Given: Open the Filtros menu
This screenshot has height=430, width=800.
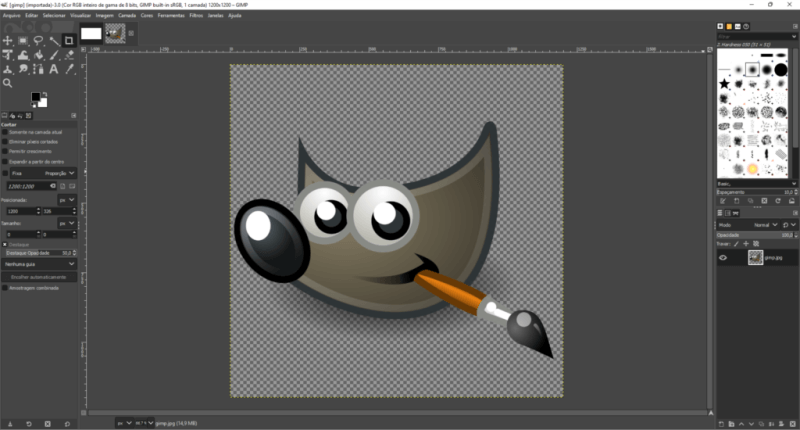Looking at the screenshot, I should (x=196, y=16).
